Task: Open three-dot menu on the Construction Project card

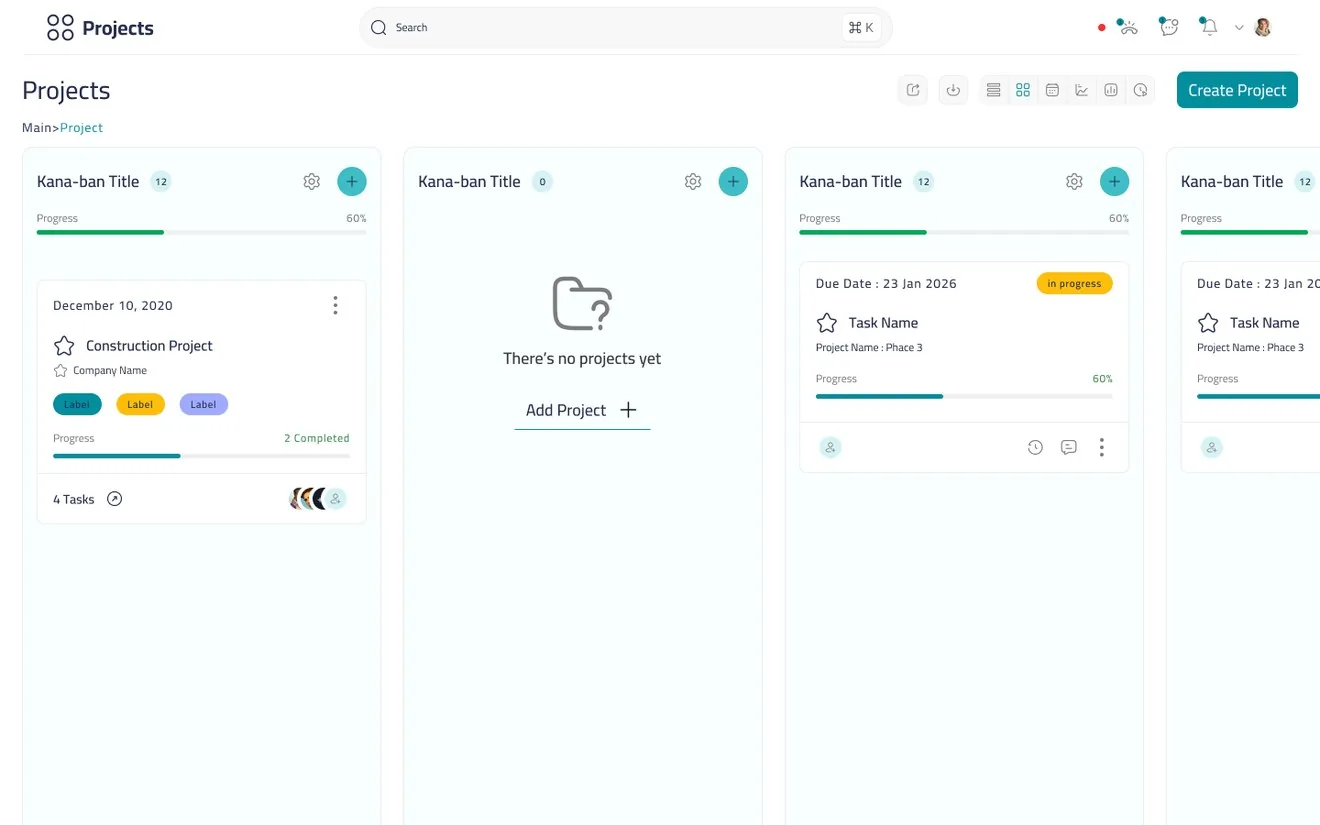Action: coord(335,305)
